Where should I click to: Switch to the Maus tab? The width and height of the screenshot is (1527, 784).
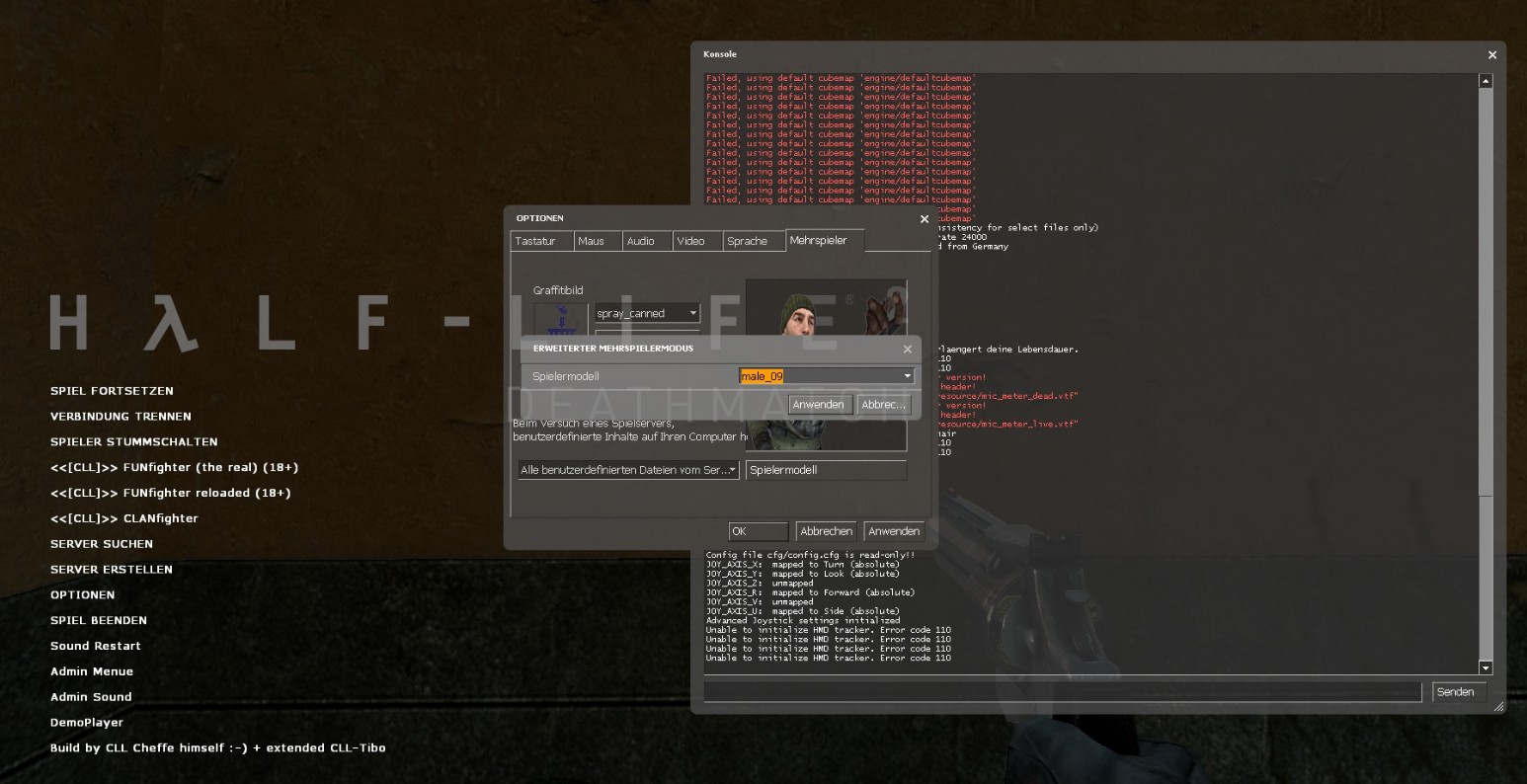point(598,241)
